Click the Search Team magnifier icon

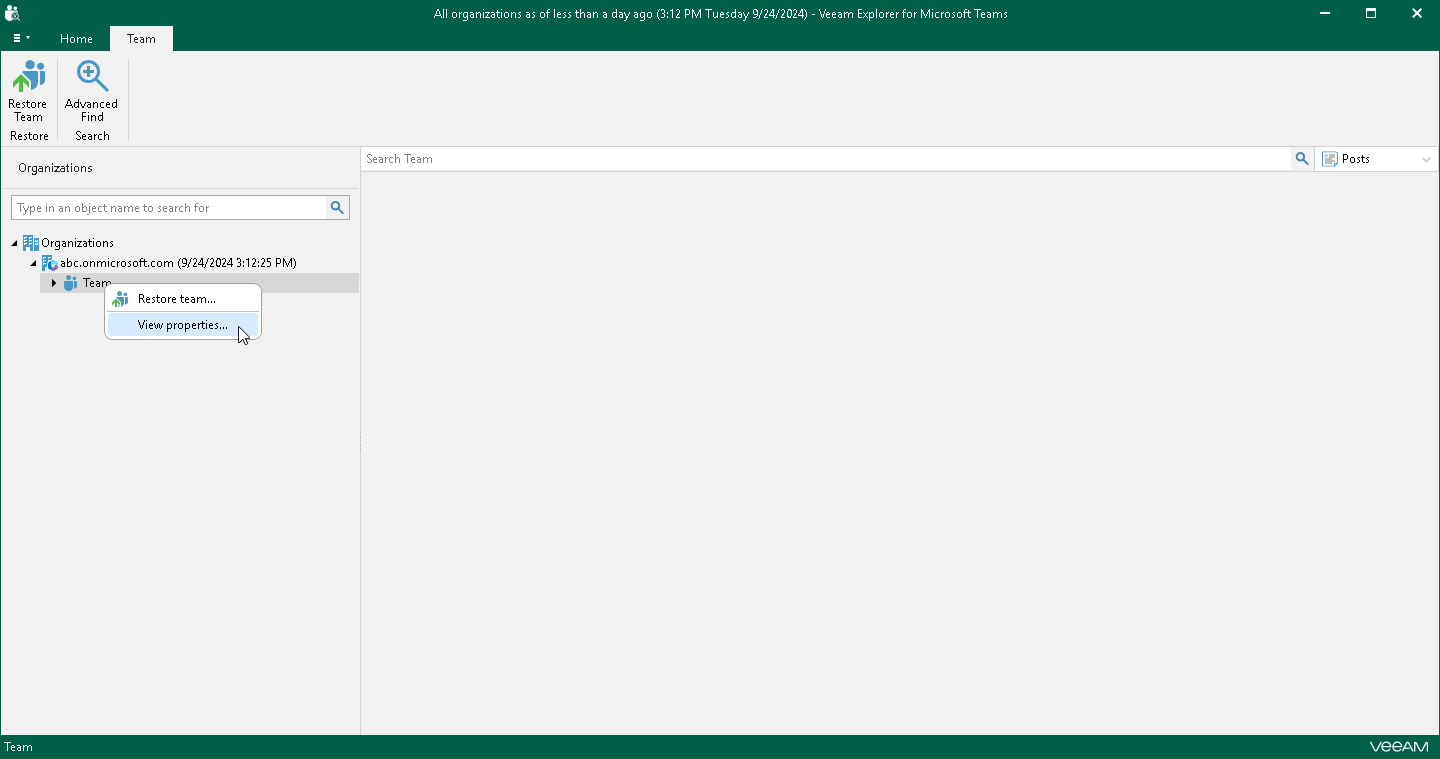click(x=1302, y=159)
